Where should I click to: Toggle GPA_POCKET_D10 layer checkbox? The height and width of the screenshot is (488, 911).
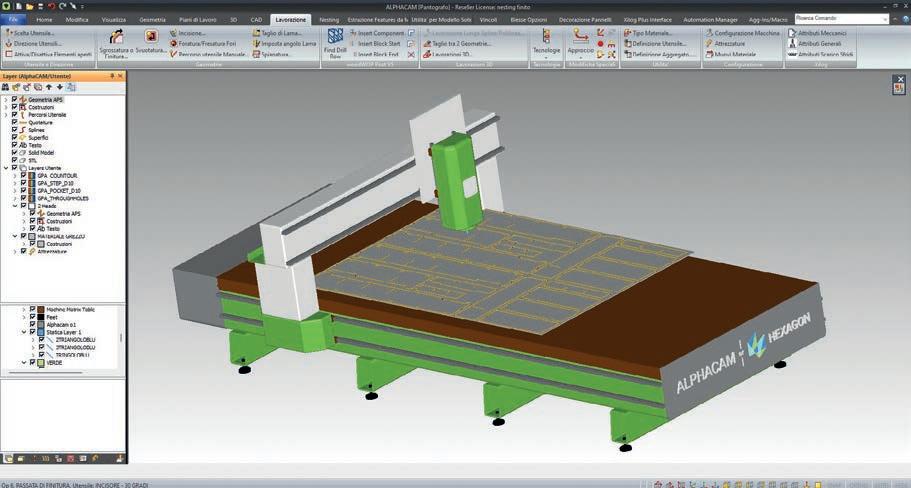23,191
